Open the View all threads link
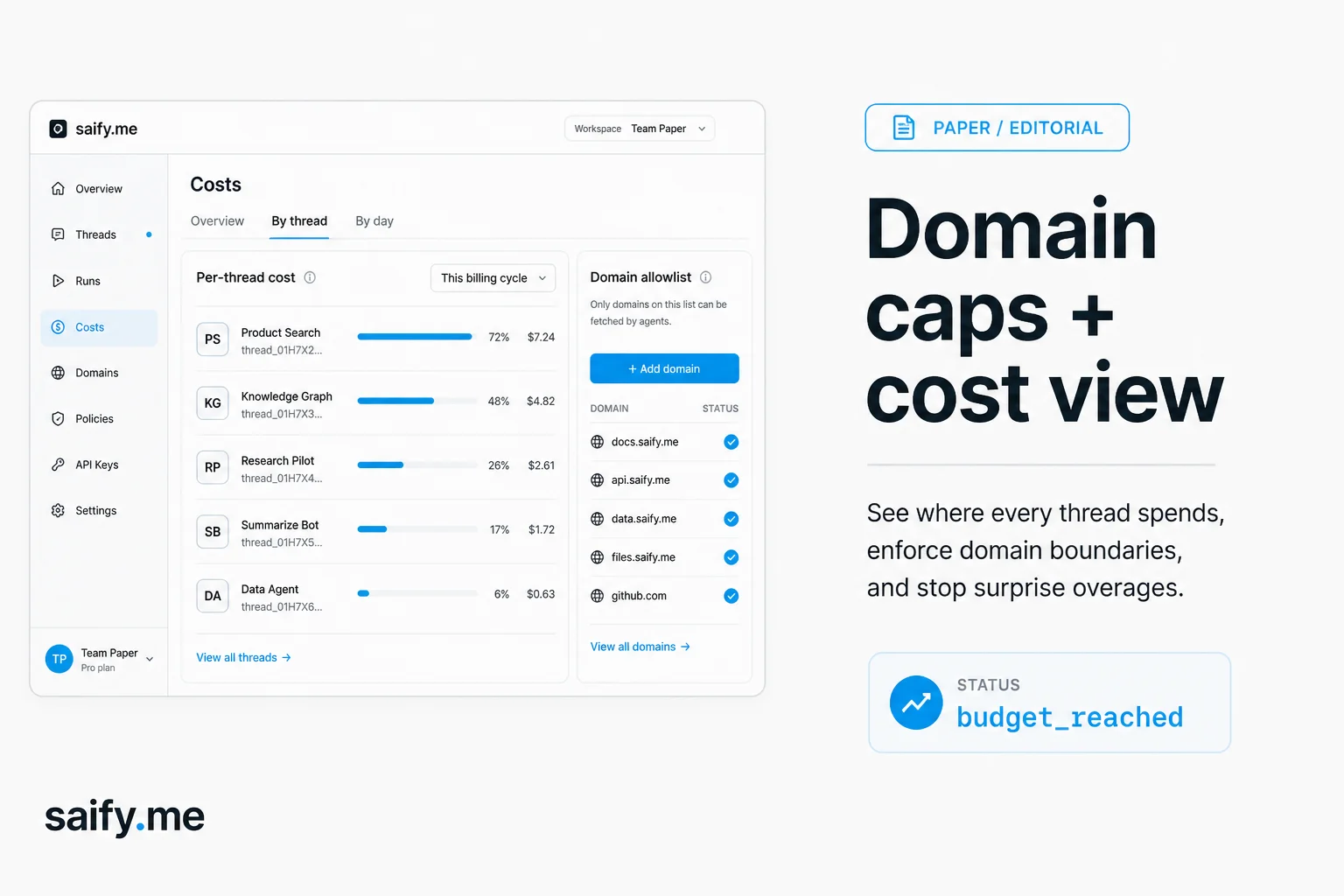The width and height of the screenshot is (1344, 896). (244, 658)
